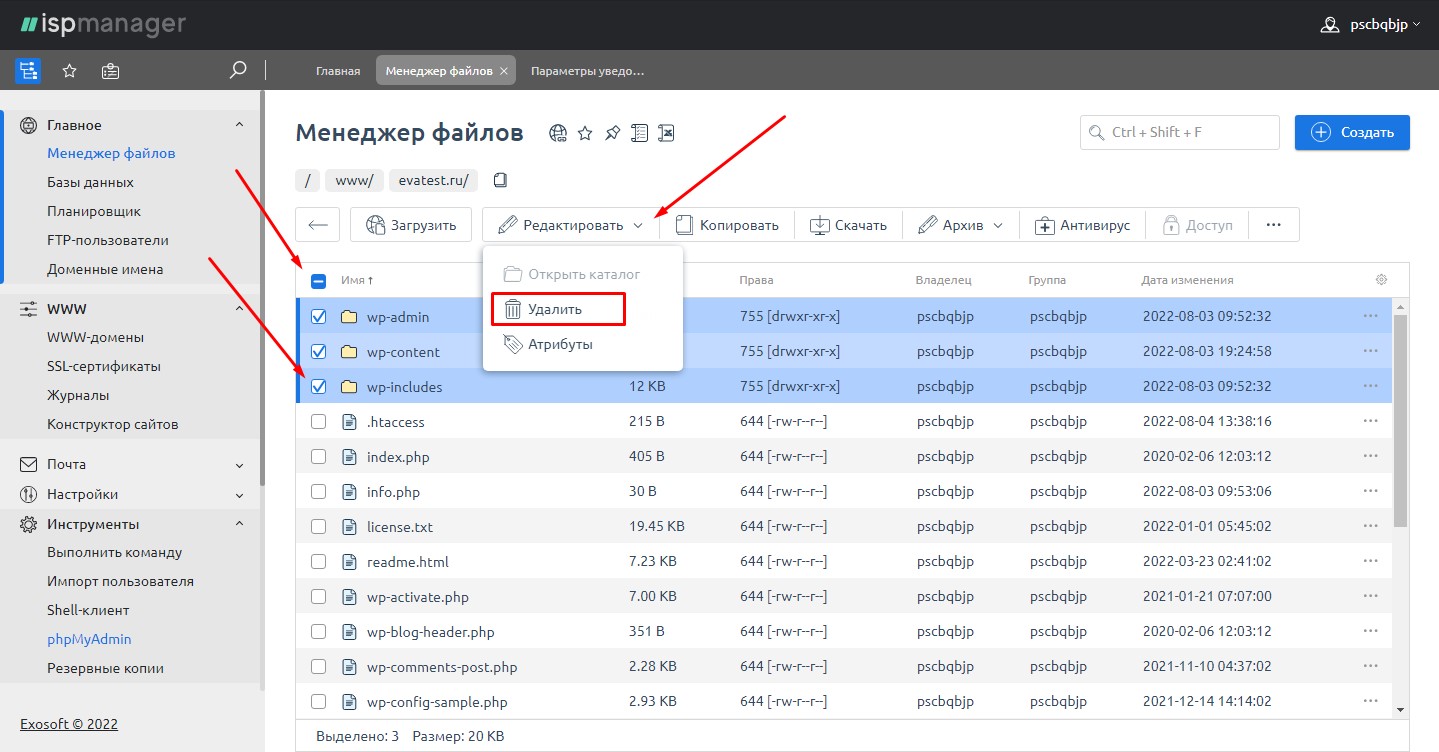
Task: Open the Exosoft © 2022 link
Action: tap(69, 724)
